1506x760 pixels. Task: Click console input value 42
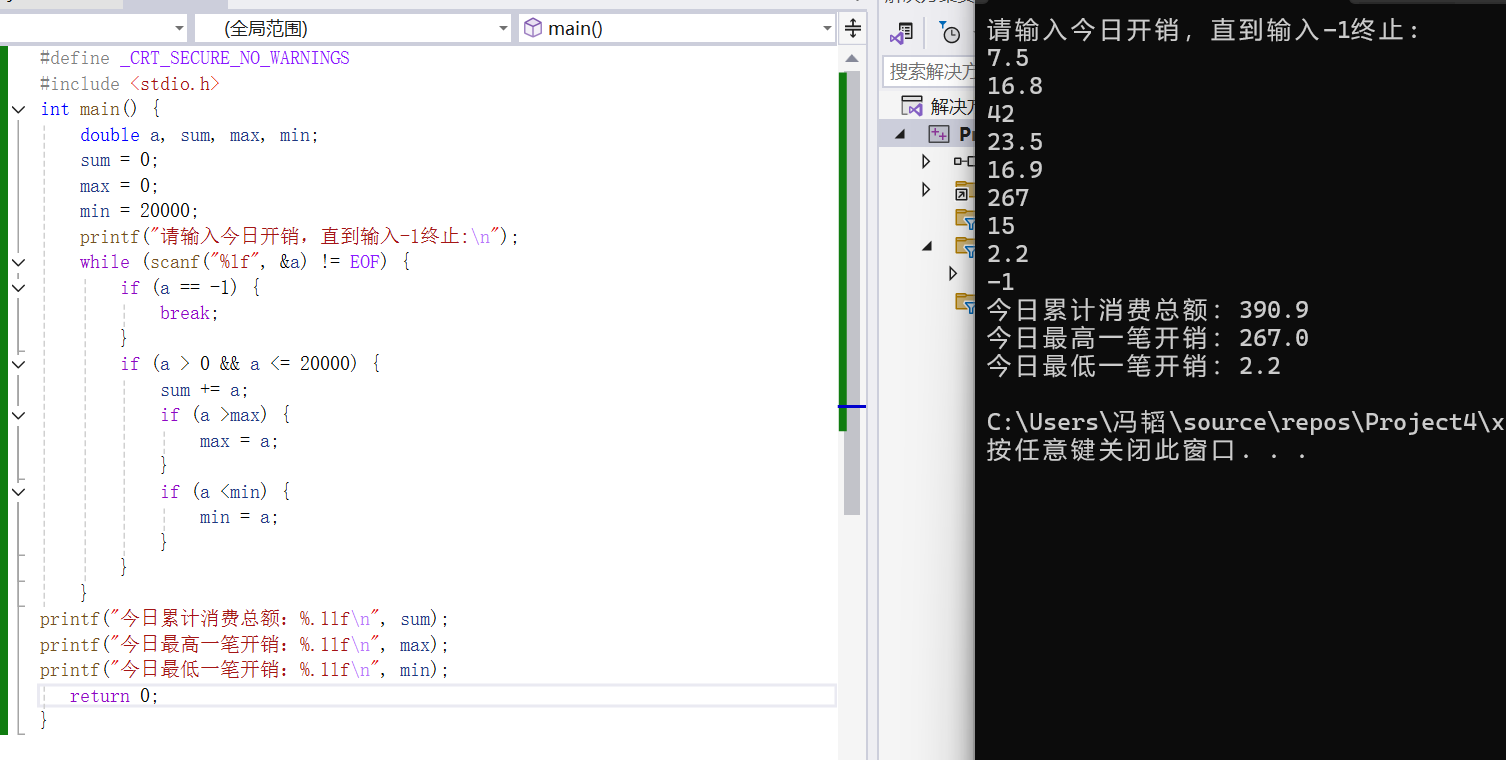tap(1000, 114)
